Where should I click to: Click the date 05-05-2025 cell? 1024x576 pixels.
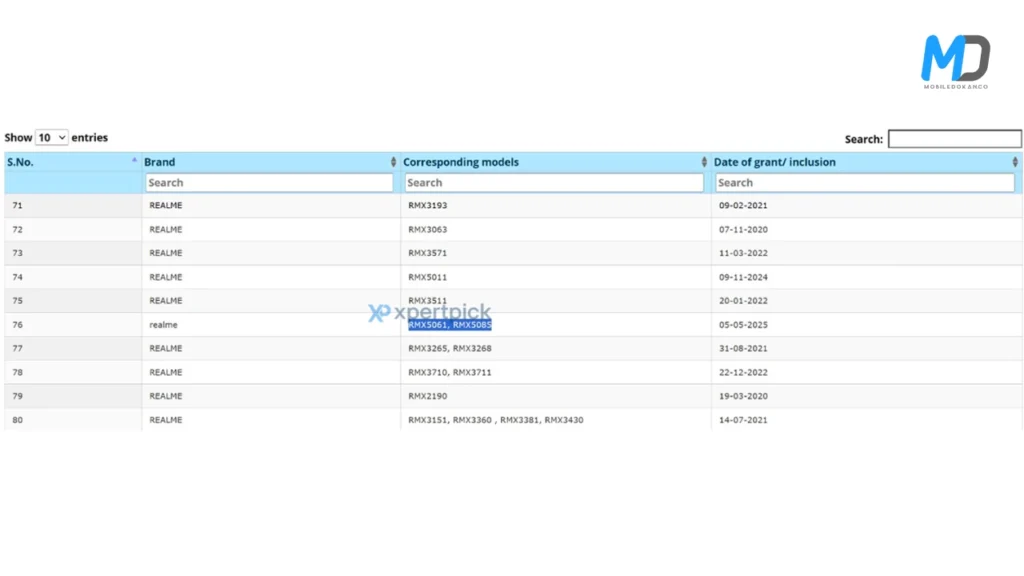743,325
